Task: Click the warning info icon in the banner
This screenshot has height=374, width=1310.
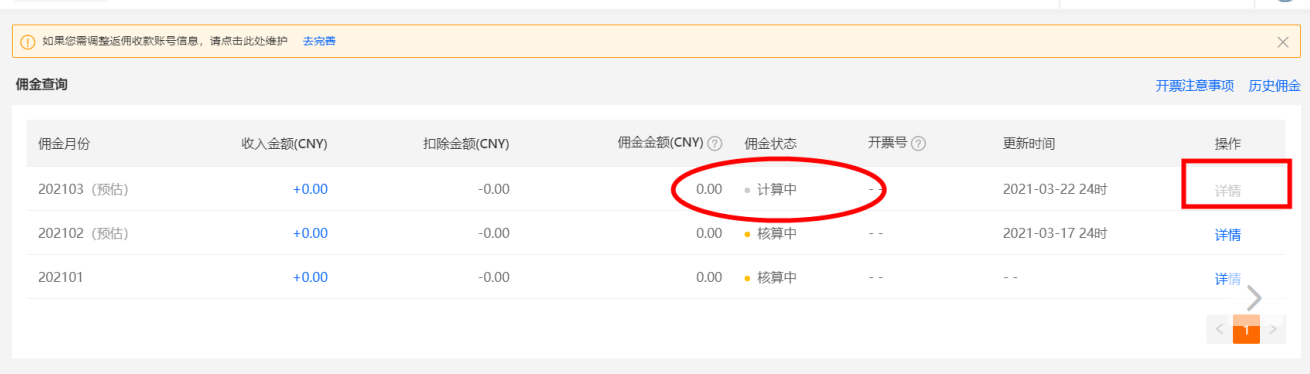Action: tap(28, 42)
